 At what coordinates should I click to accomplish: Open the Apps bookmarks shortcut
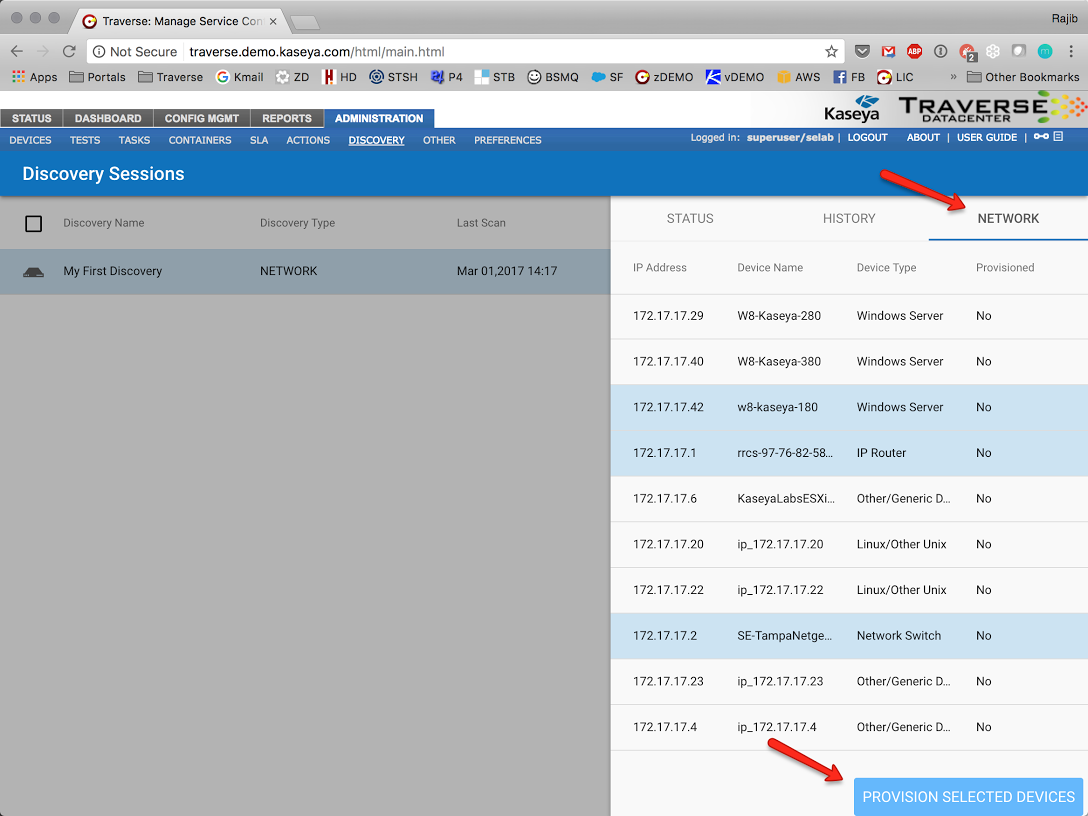click(34, 77)
